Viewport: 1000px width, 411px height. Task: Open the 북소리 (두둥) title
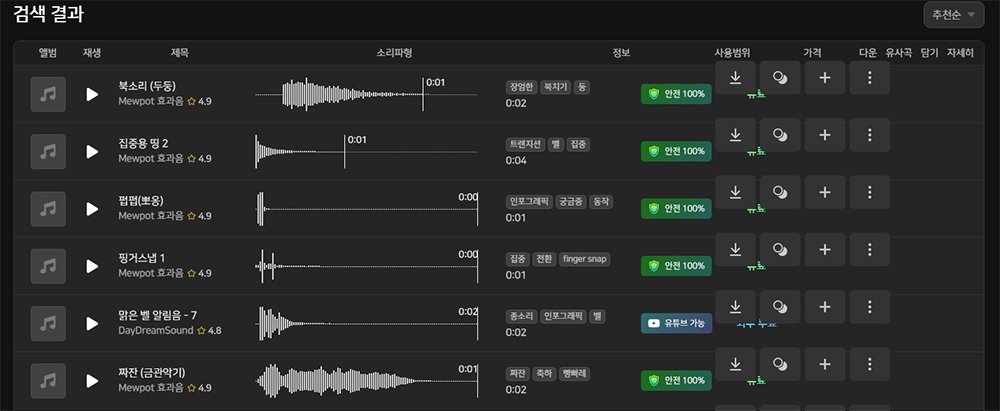tap(147, 86)
